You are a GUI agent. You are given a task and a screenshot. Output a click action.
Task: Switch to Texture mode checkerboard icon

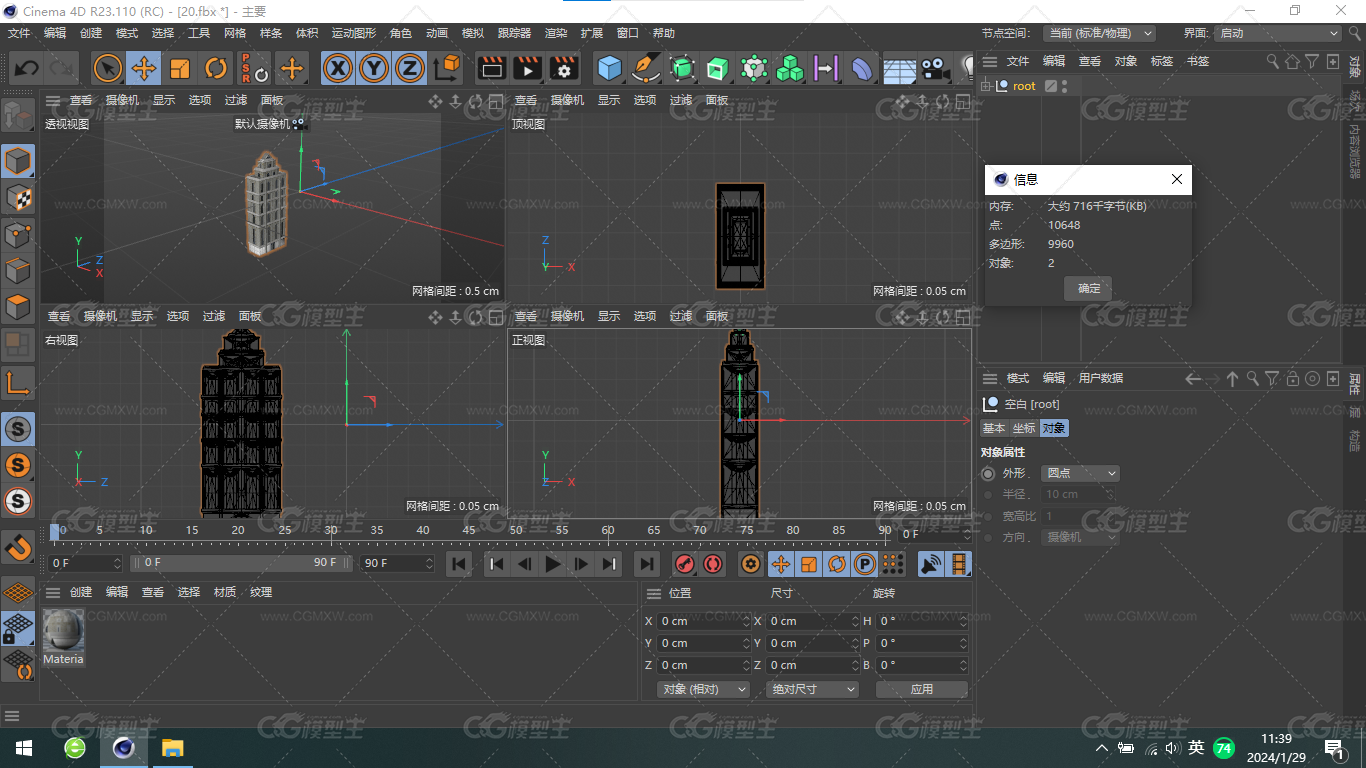tap(19, 198)
